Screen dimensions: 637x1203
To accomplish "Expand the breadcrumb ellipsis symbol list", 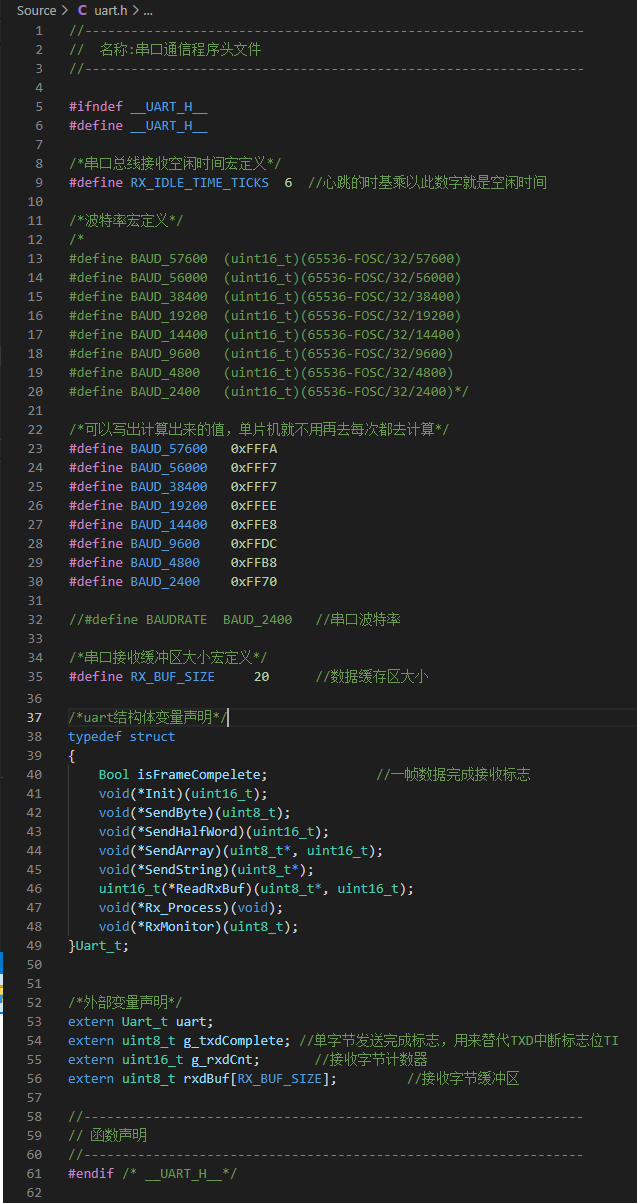I will click(147, 10).
